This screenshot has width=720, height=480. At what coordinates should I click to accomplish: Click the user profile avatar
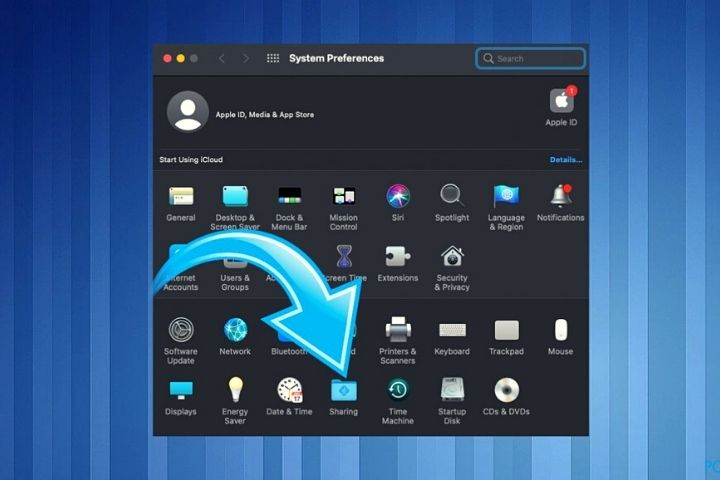(x=187, y=112)
